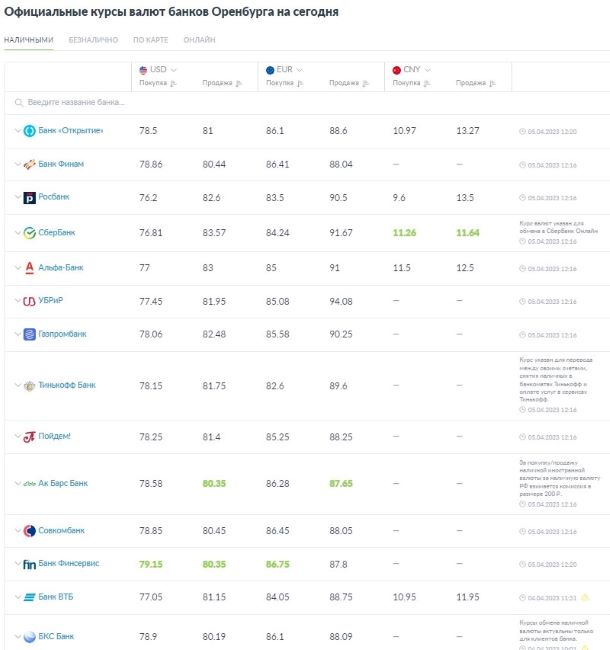Switch to the Безналично tab

(92, 40)
